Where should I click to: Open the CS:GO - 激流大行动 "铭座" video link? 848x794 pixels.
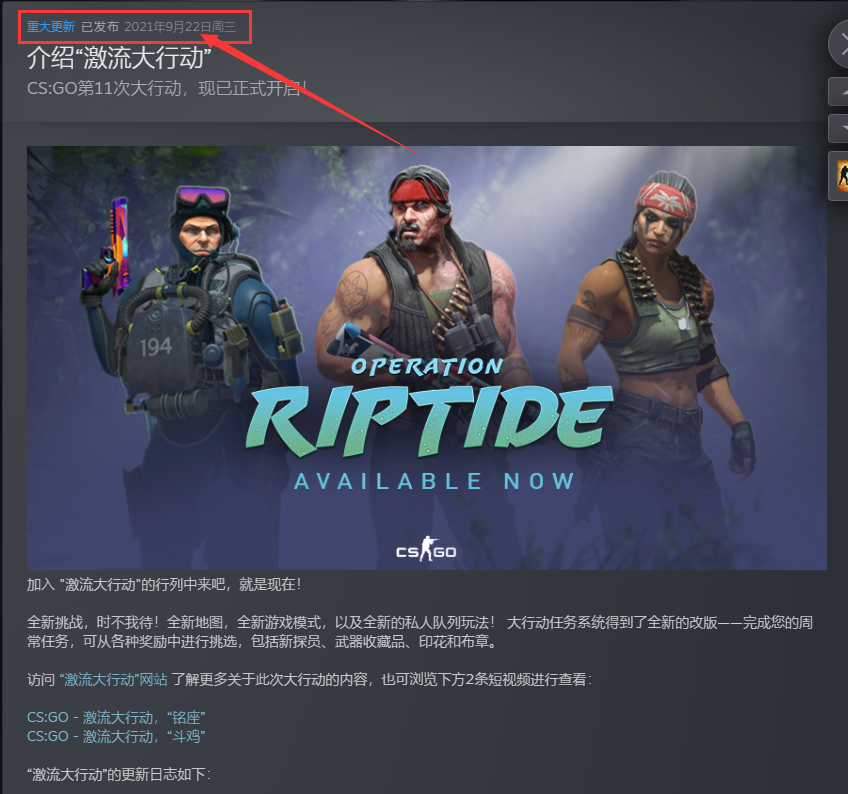point(116,717)
